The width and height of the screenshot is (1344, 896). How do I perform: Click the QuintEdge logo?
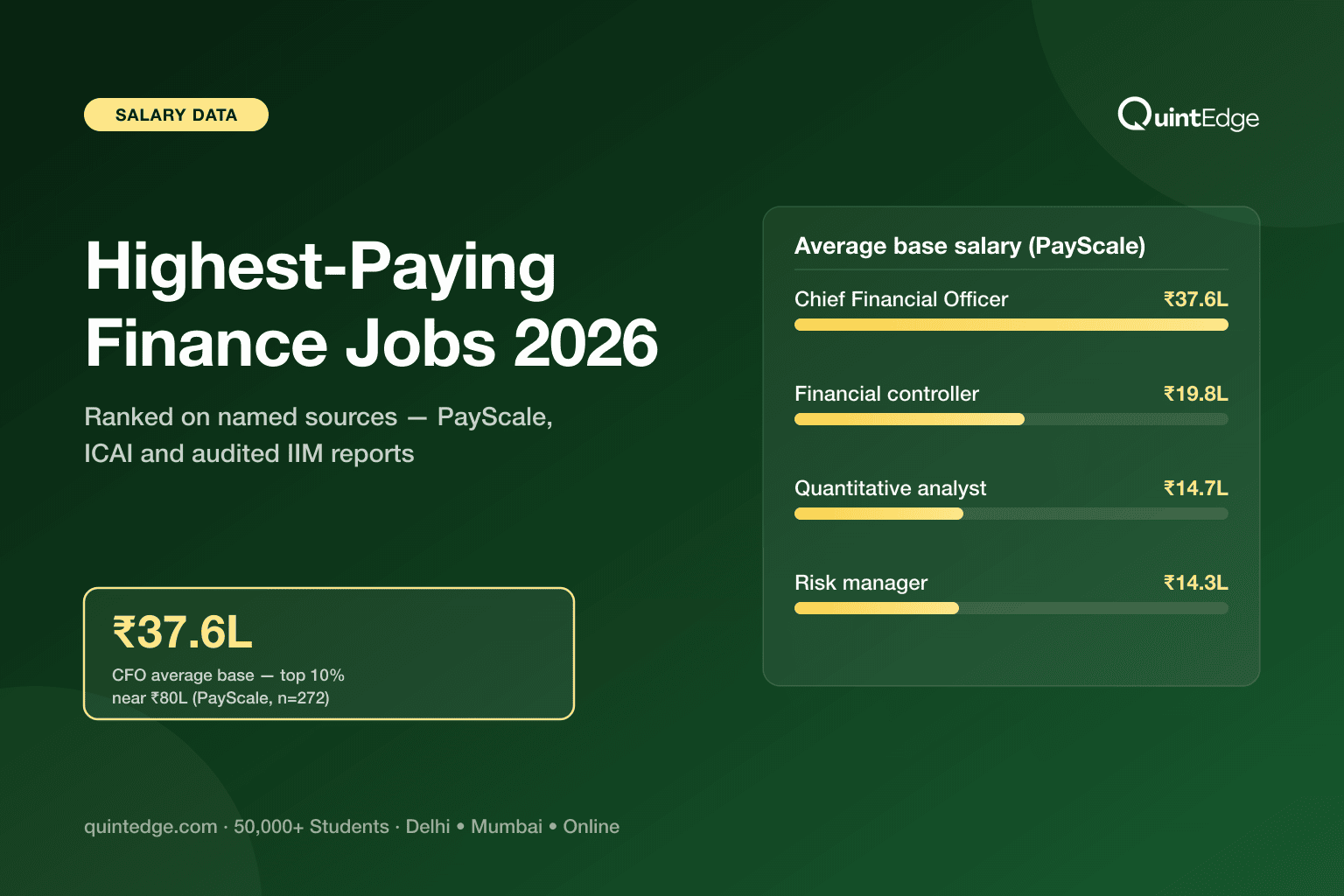coord(1188,115)
